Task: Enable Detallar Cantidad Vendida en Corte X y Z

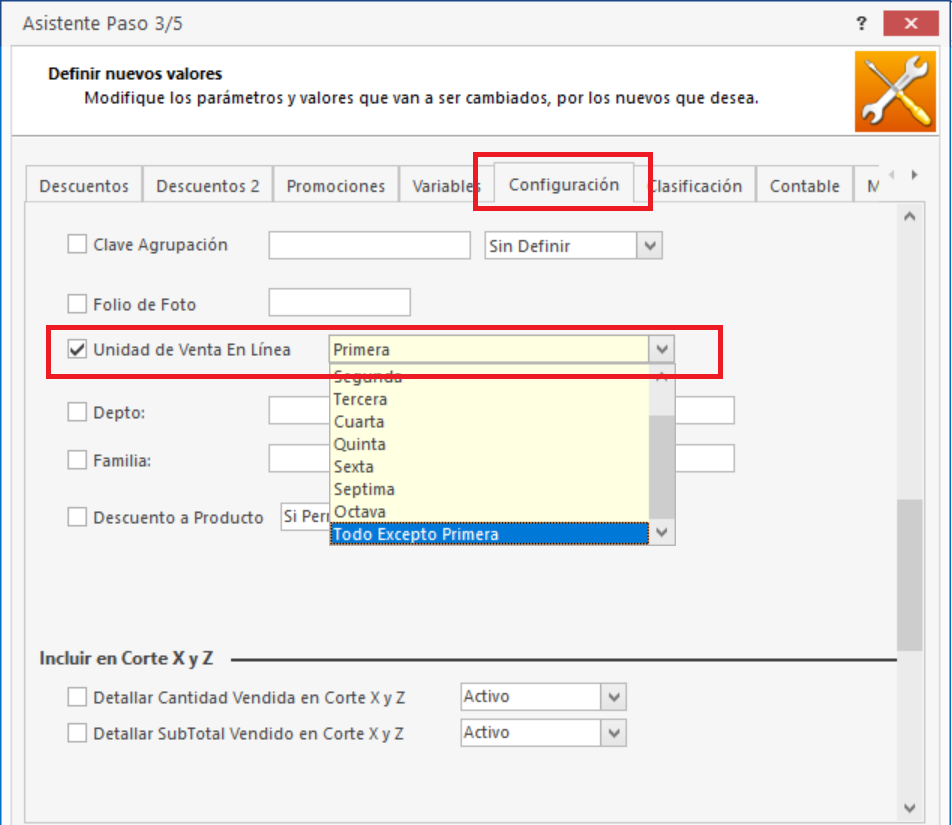Action: tap(76, 697)
